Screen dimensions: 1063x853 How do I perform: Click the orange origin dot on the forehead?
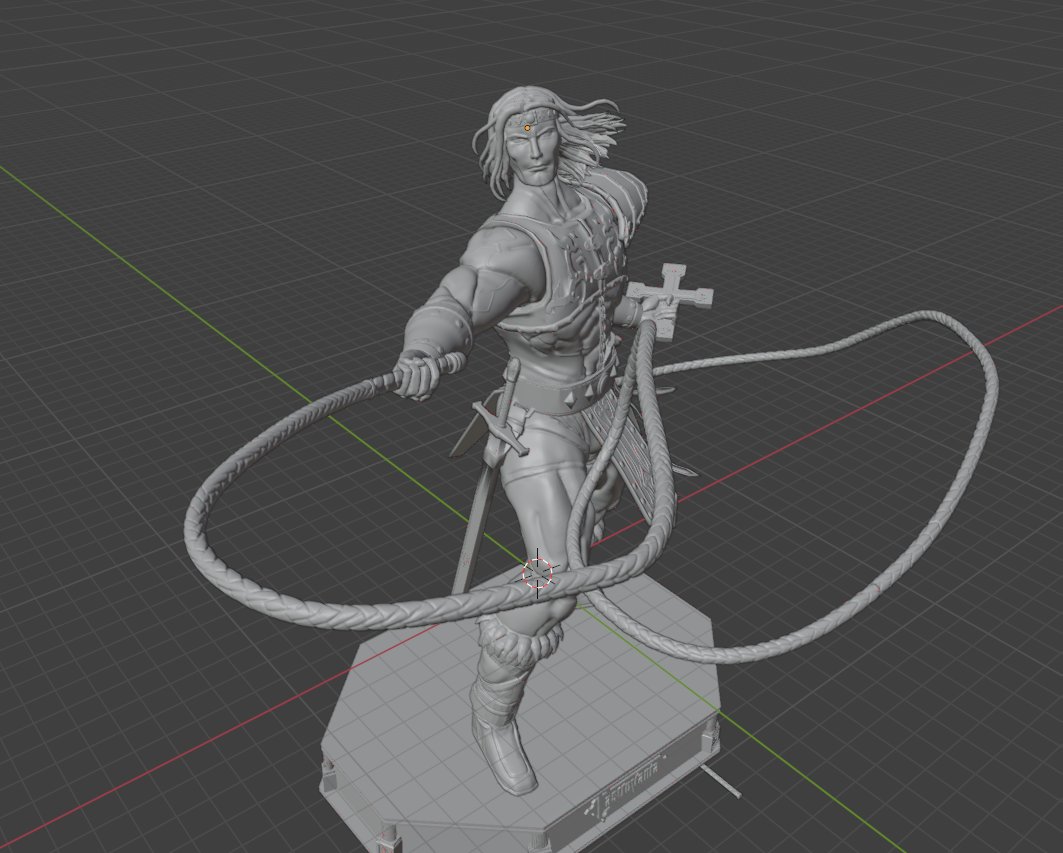[527, 127]
